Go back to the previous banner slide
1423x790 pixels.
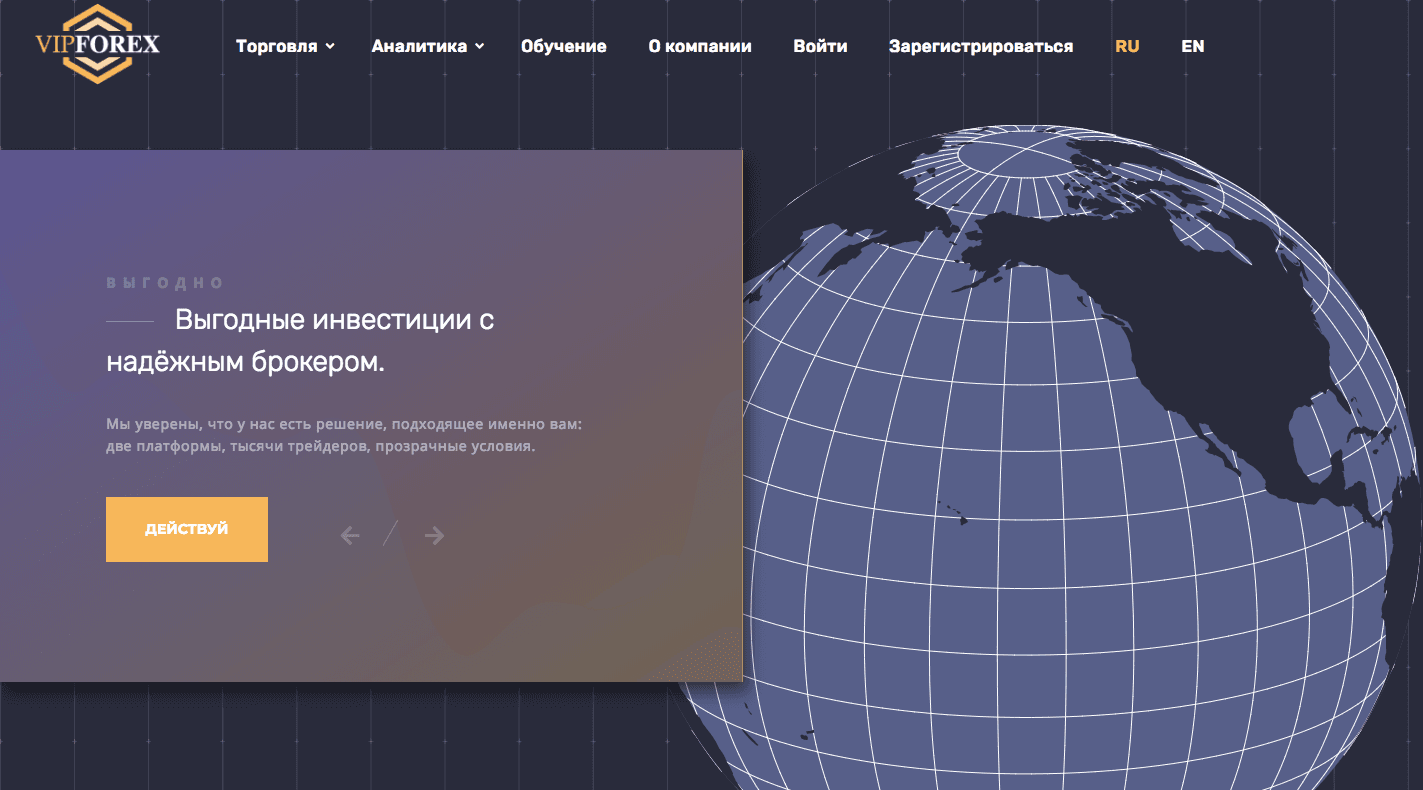coord(349,535)
